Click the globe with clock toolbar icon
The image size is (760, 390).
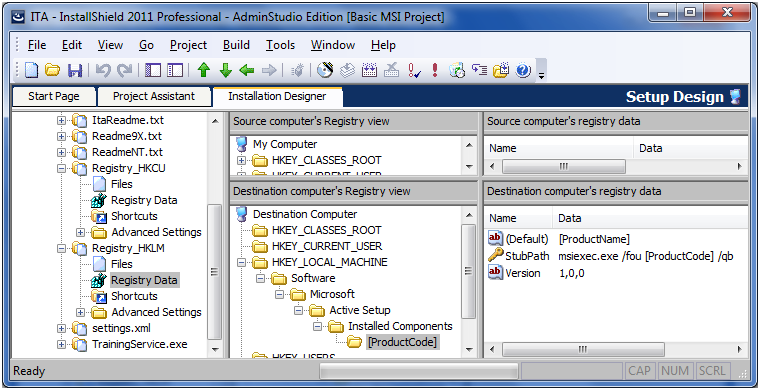[x=457, y=71]
